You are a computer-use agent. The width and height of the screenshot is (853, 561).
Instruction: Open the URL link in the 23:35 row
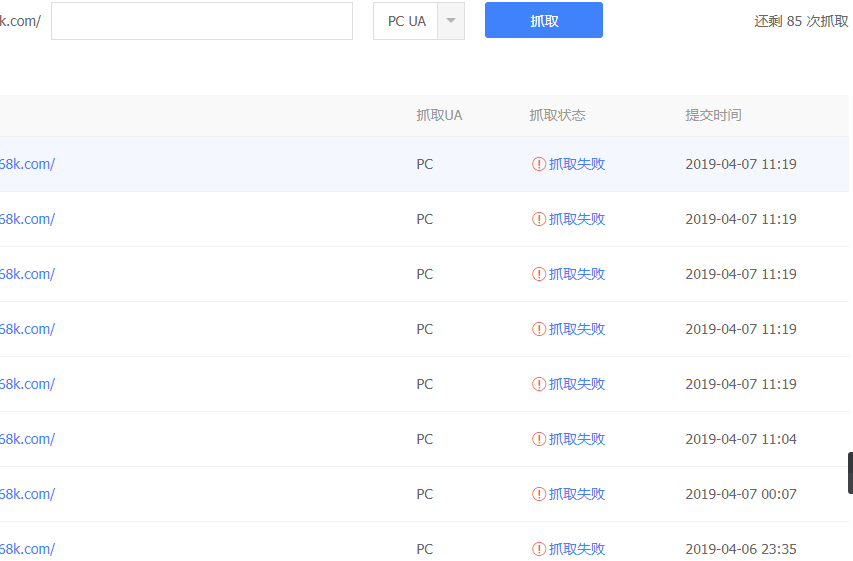(x=27, y=549)
